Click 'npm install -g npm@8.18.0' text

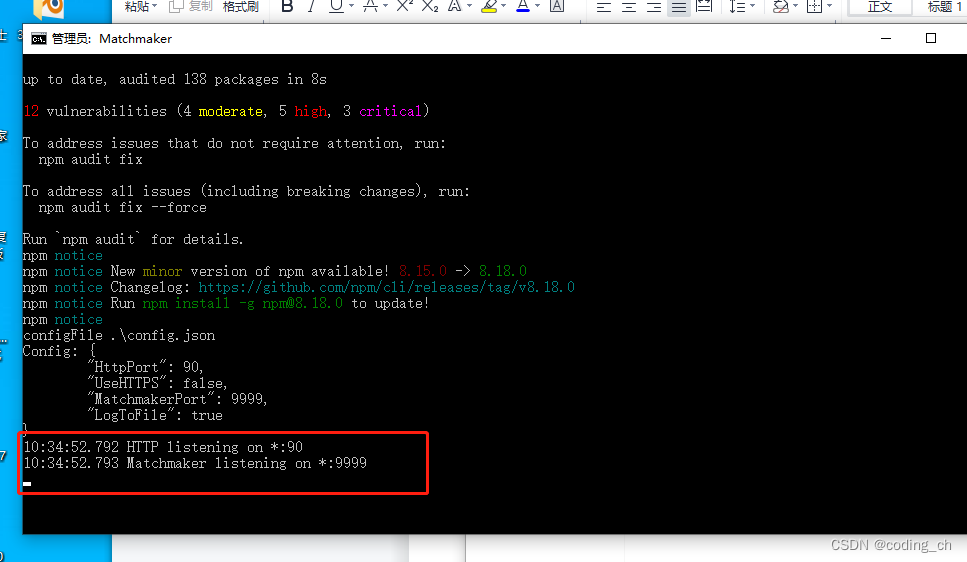point(242,304)
